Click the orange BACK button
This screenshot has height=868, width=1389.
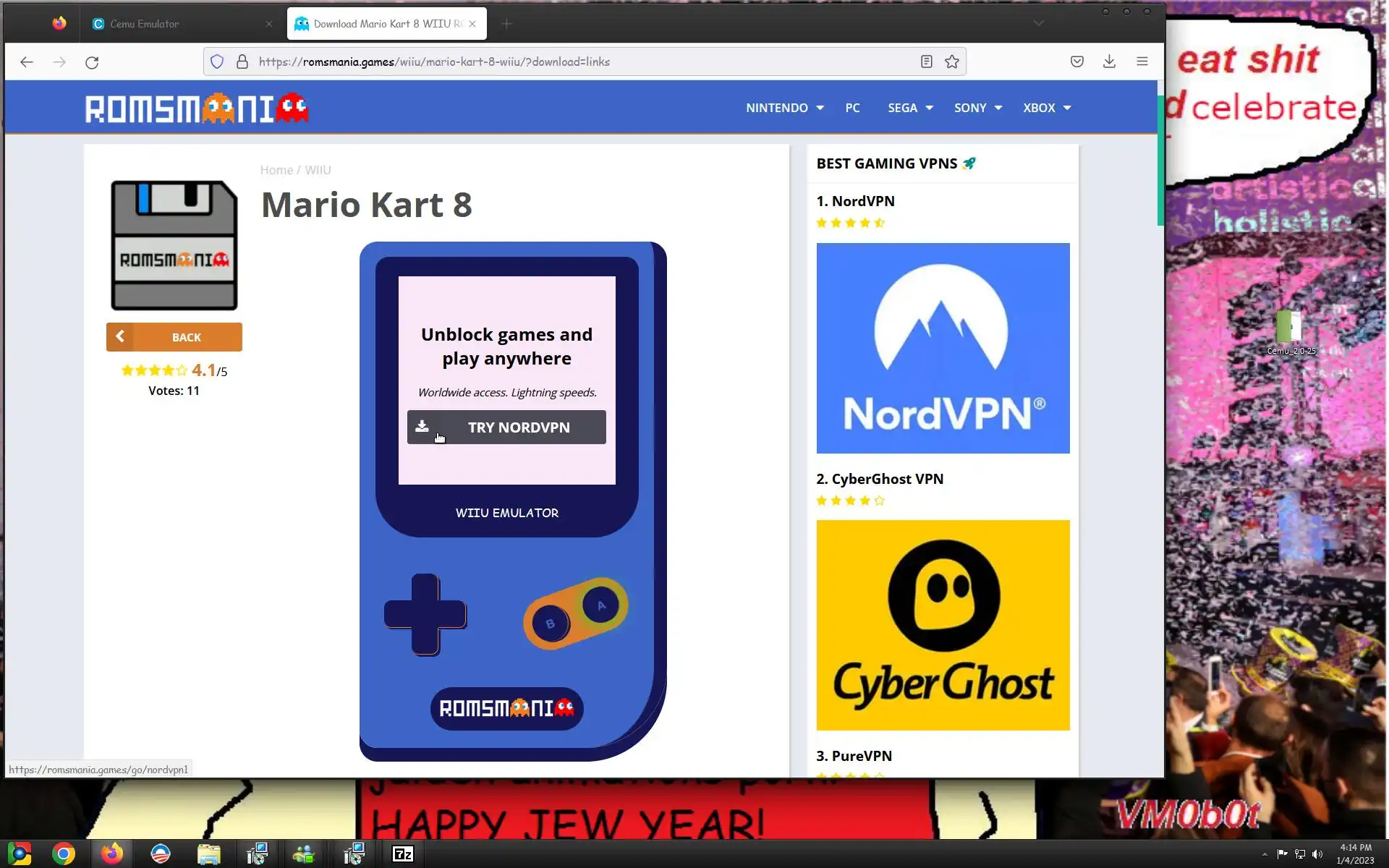174,337
